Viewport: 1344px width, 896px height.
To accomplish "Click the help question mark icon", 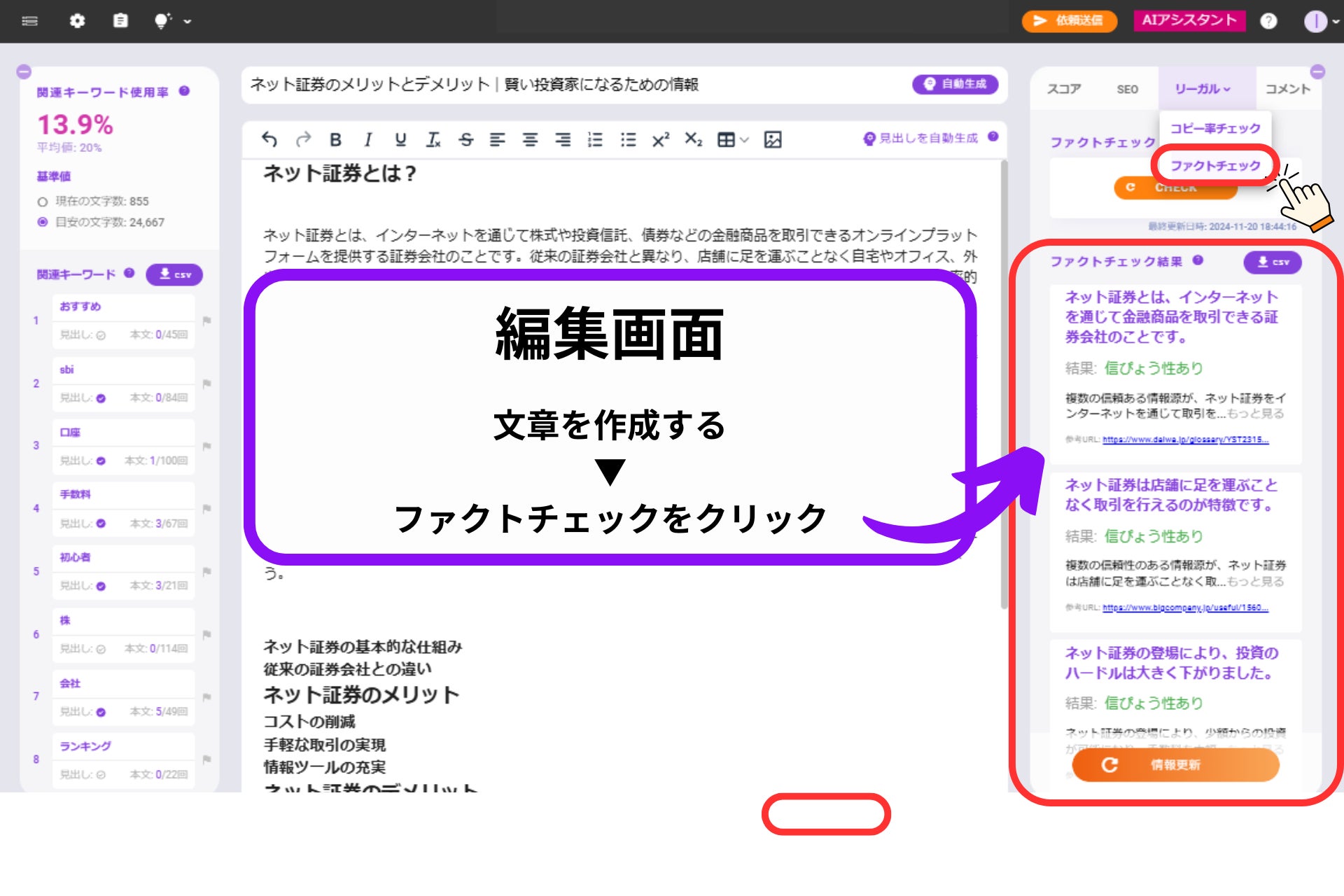I will [x=1268, y=21].
